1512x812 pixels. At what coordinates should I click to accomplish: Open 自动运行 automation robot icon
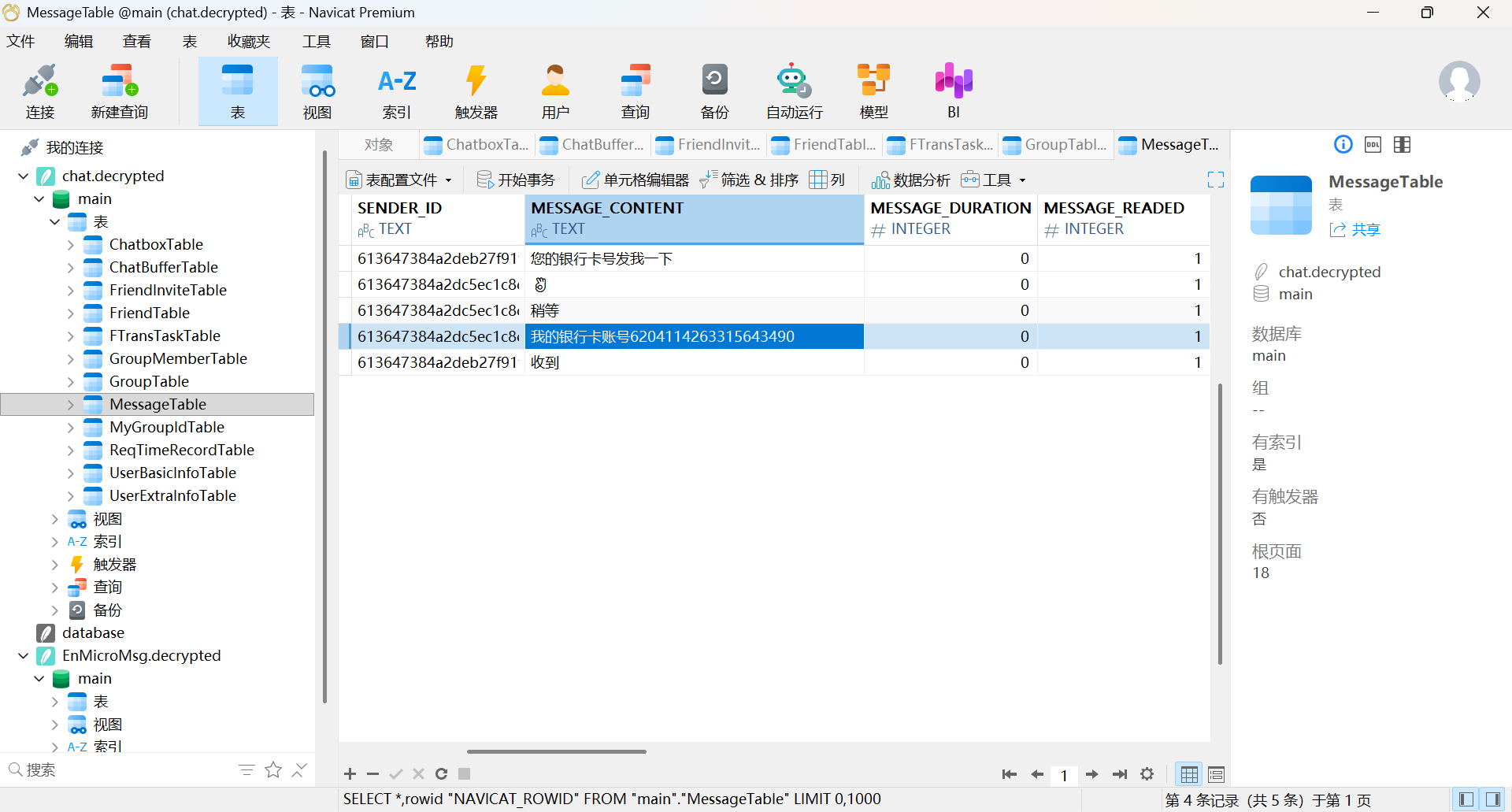794,91
